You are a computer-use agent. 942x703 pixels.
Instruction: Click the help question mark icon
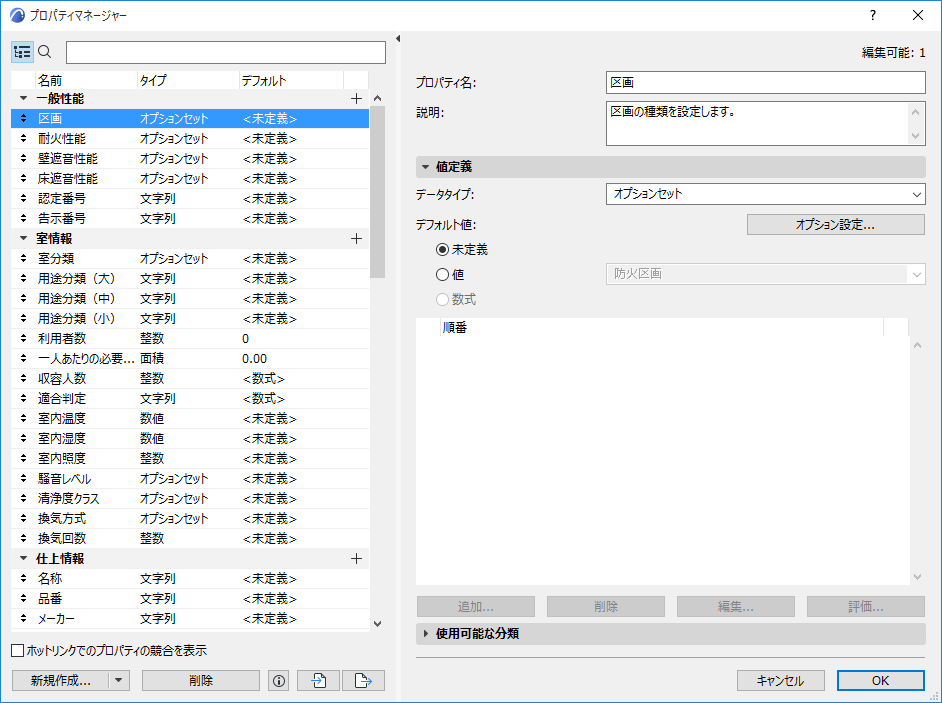(x=873, y=16)
